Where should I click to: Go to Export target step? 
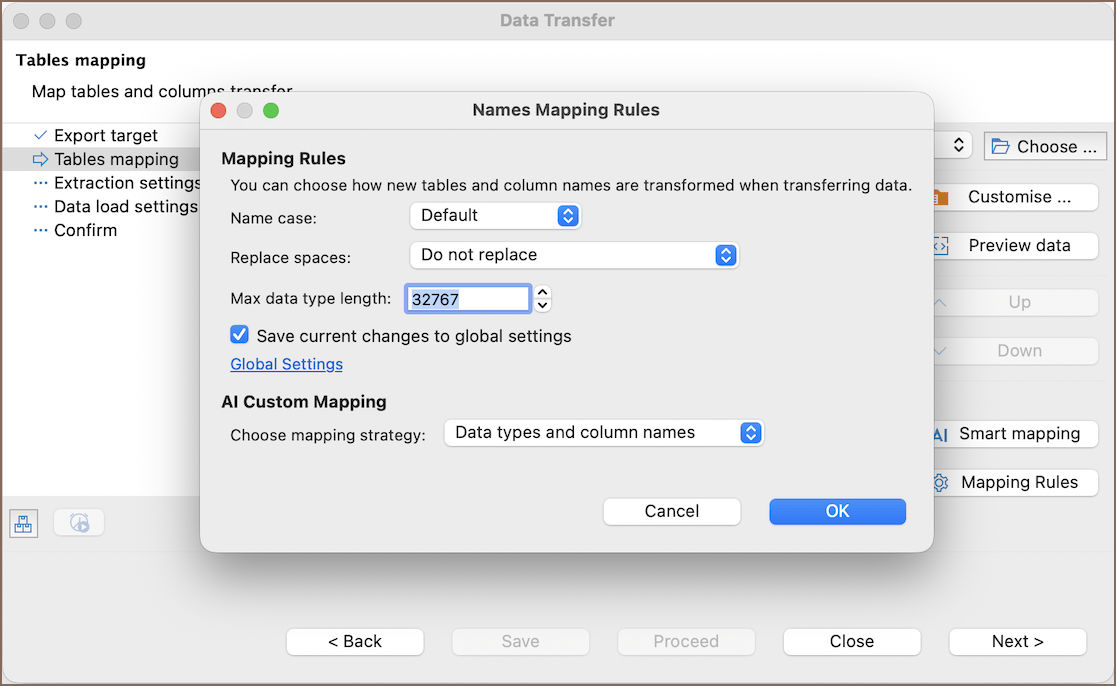(x=105, y=135)
